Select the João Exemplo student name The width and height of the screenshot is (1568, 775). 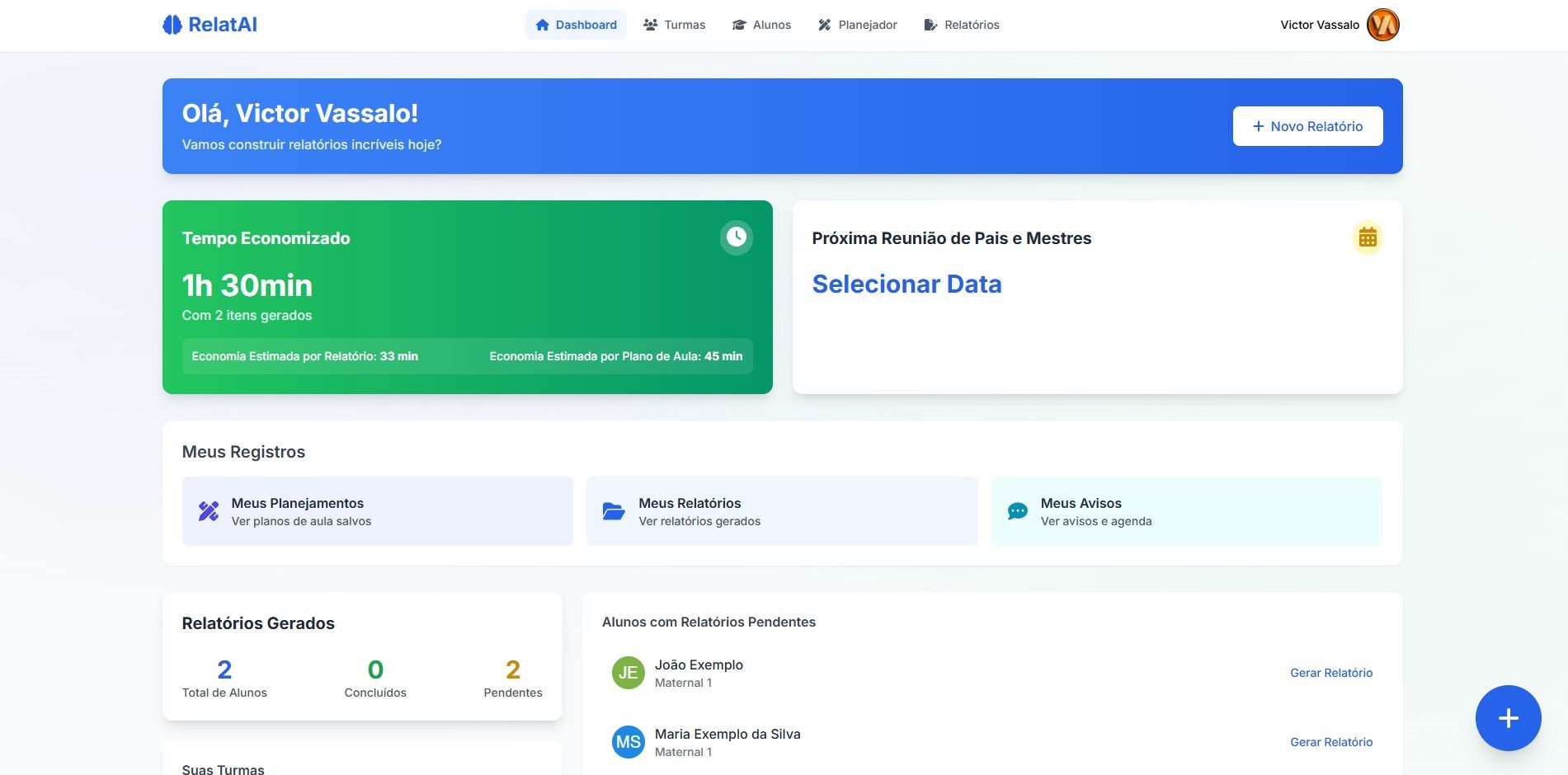click(x=699, y=665)
